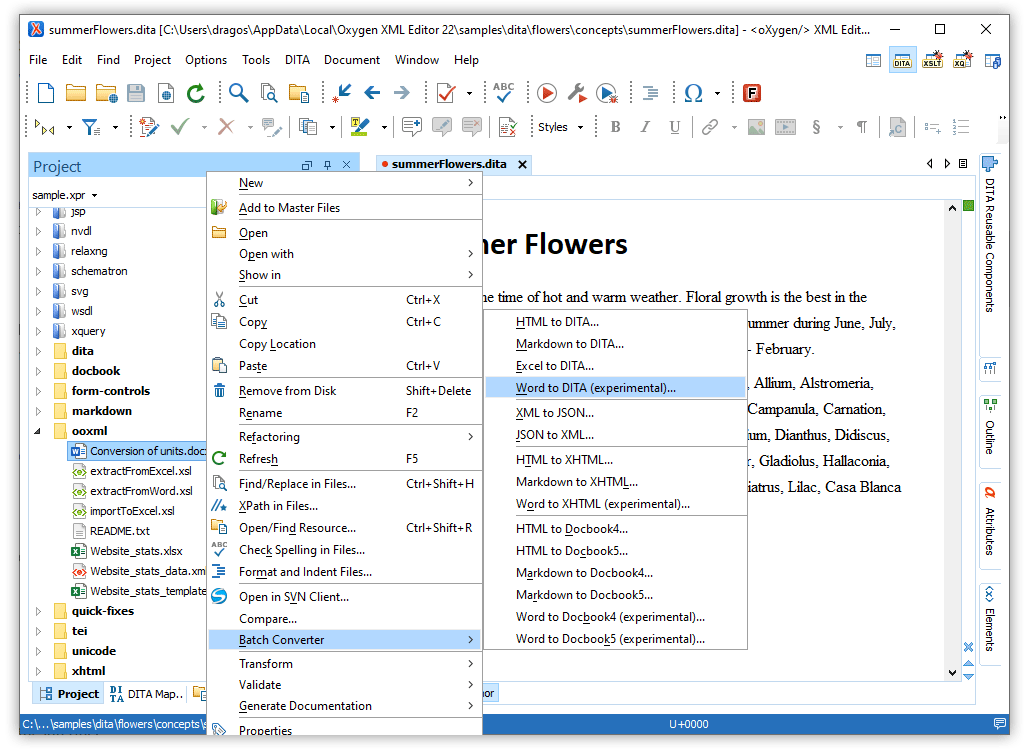The height and width of the screenshot is (750, 1030).
Task: Toggle track changes pencil icon
Action: [149, 127]
